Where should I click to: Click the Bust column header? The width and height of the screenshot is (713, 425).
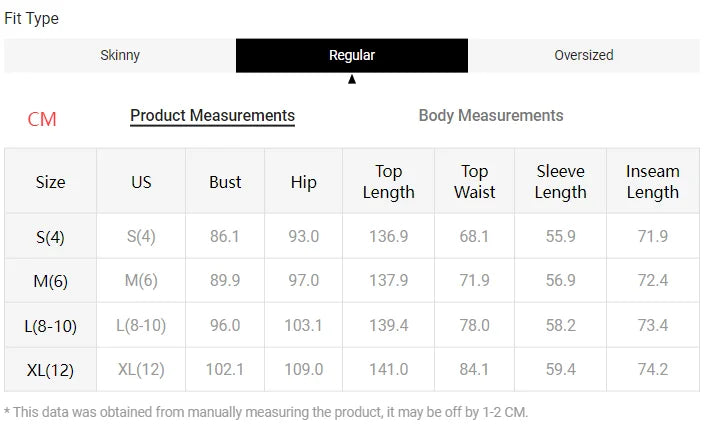coord(225,182)
